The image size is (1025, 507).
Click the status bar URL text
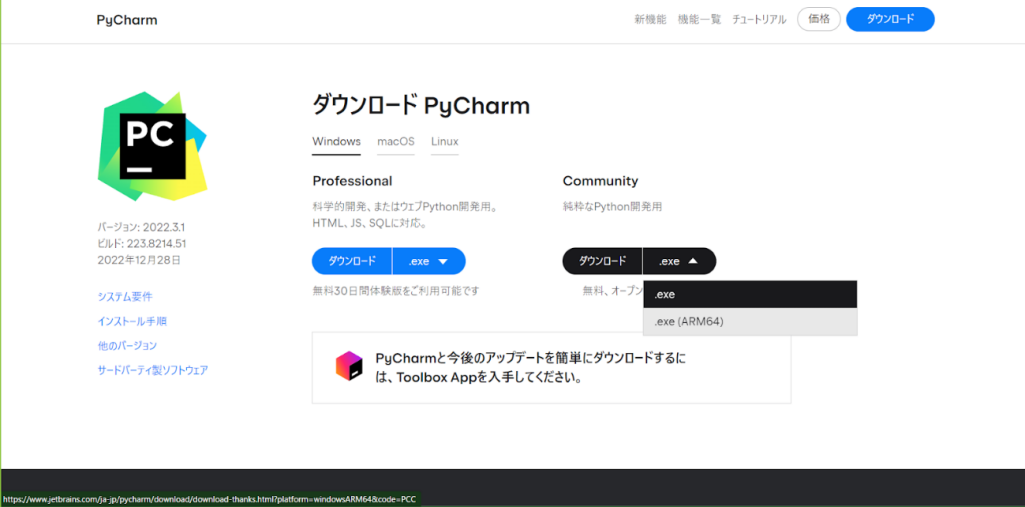click(209, 500)
